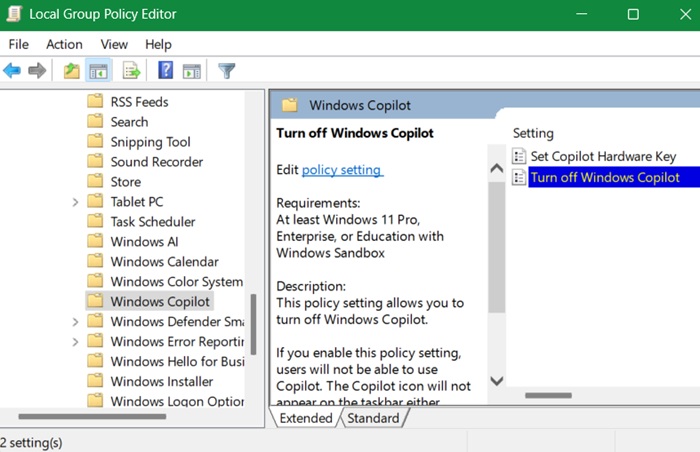Select Windows Copilot folder in tree
The width and height of the screenshot is (700, 452).
click(x=160, y=301)
